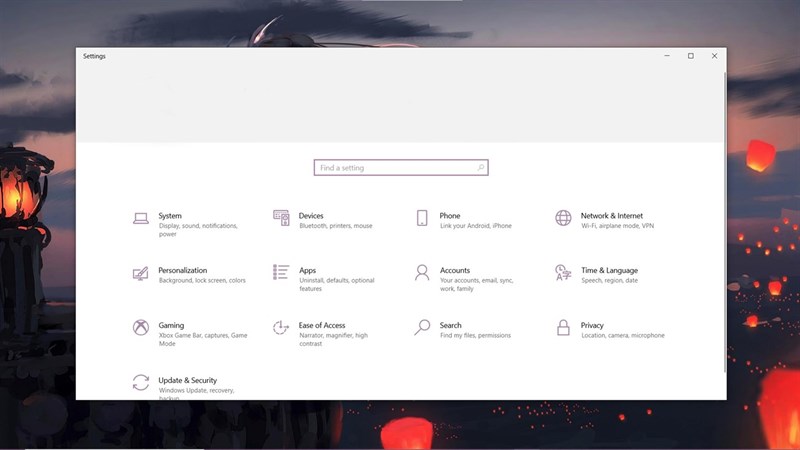800x450 pixels.
Task: Select the Personalization paintbrush icon
Action: 141,273
